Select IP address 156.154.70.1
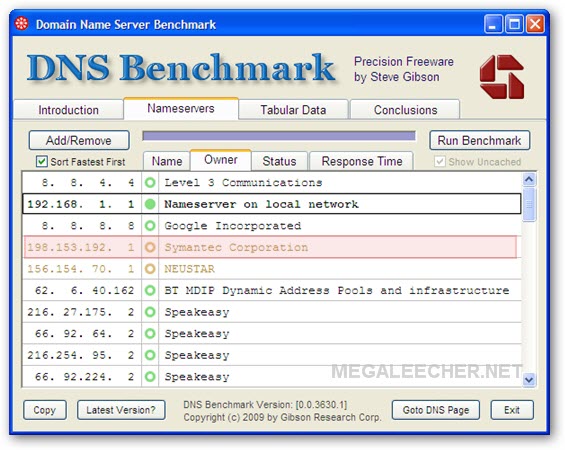This screenshot has width=565, height=450. 81,269
